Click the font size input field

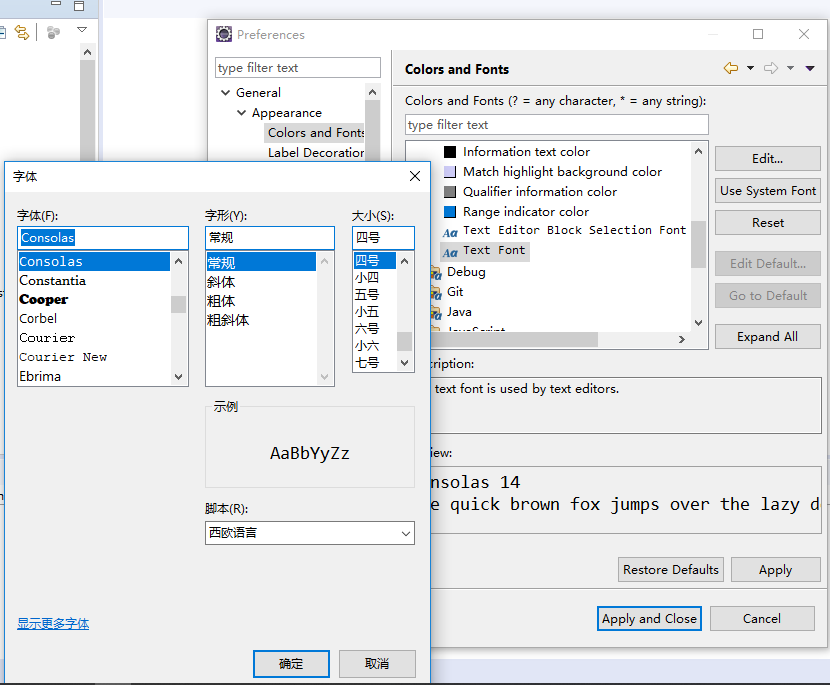click(383, 238)
